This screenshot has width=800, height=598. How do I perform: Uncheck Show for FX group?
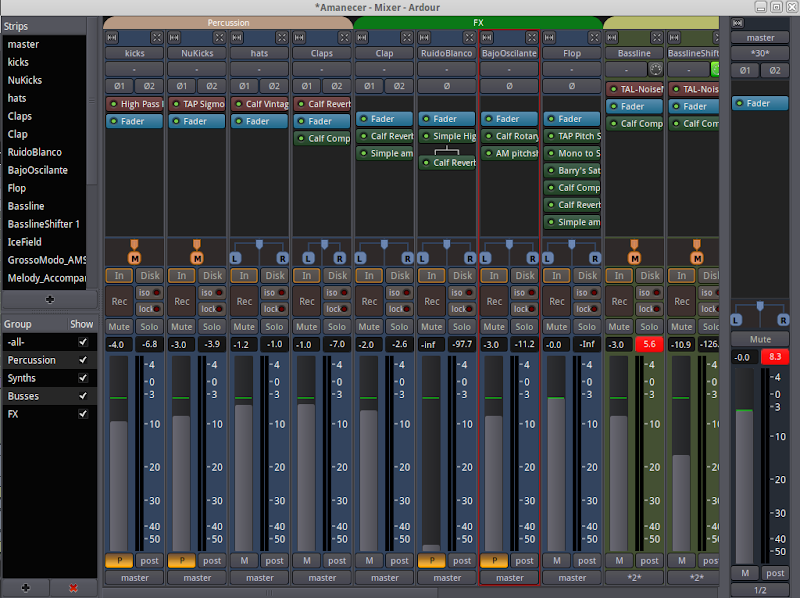pos(83,414)
